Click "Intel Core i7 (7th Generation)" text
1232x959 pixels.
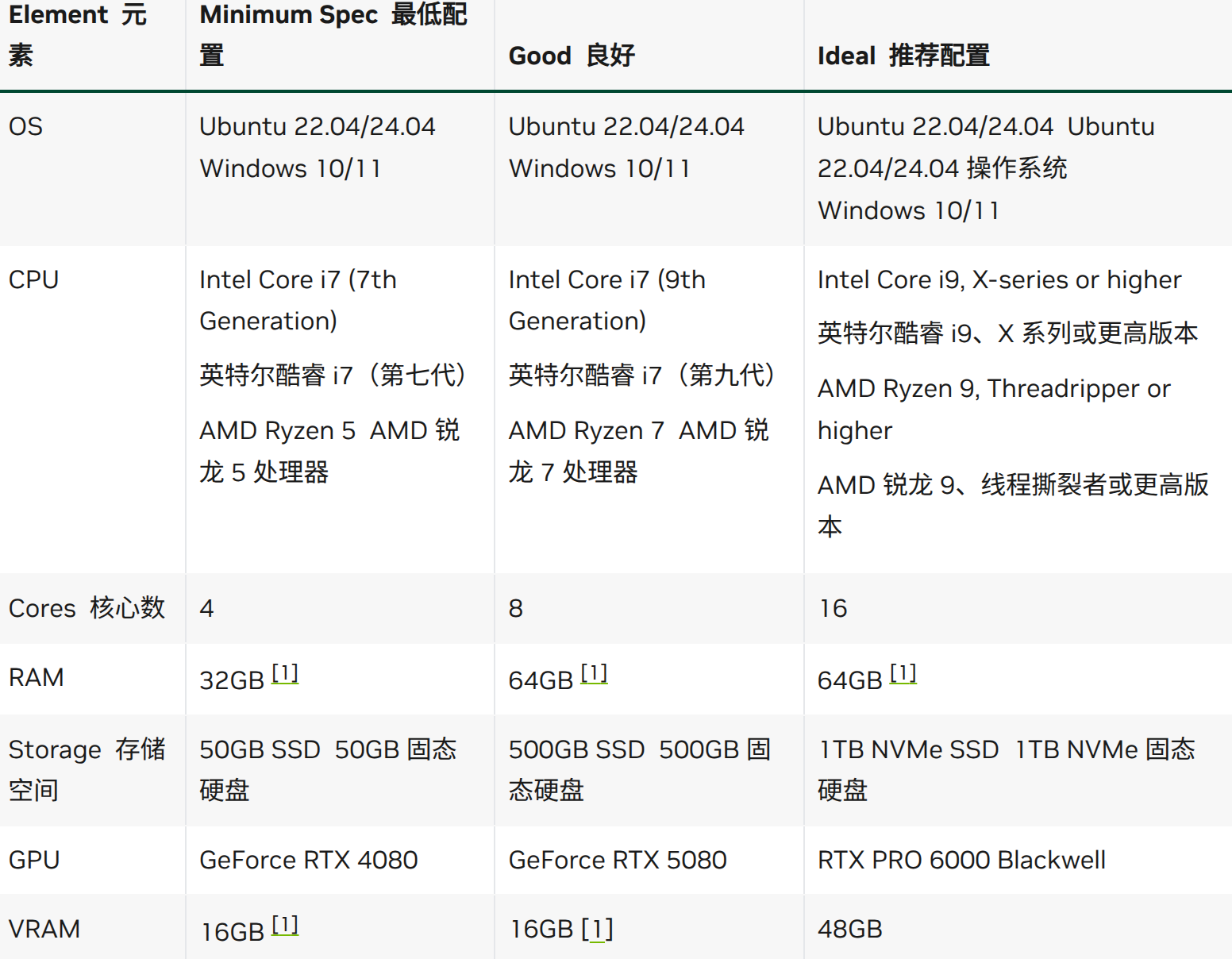(298, 300)
